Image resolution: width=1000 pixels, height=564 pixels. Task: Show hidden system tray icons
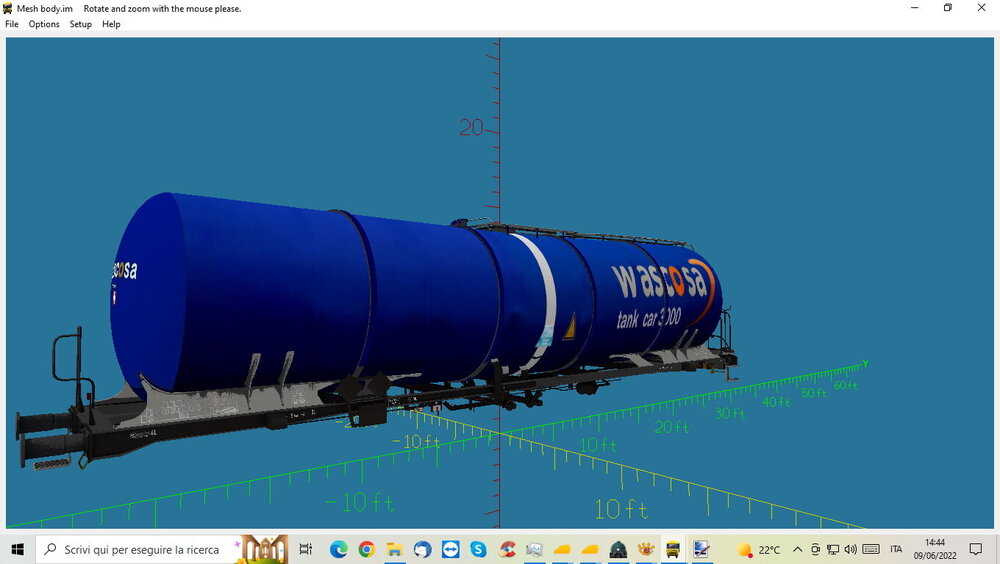(x=797, y=549)
